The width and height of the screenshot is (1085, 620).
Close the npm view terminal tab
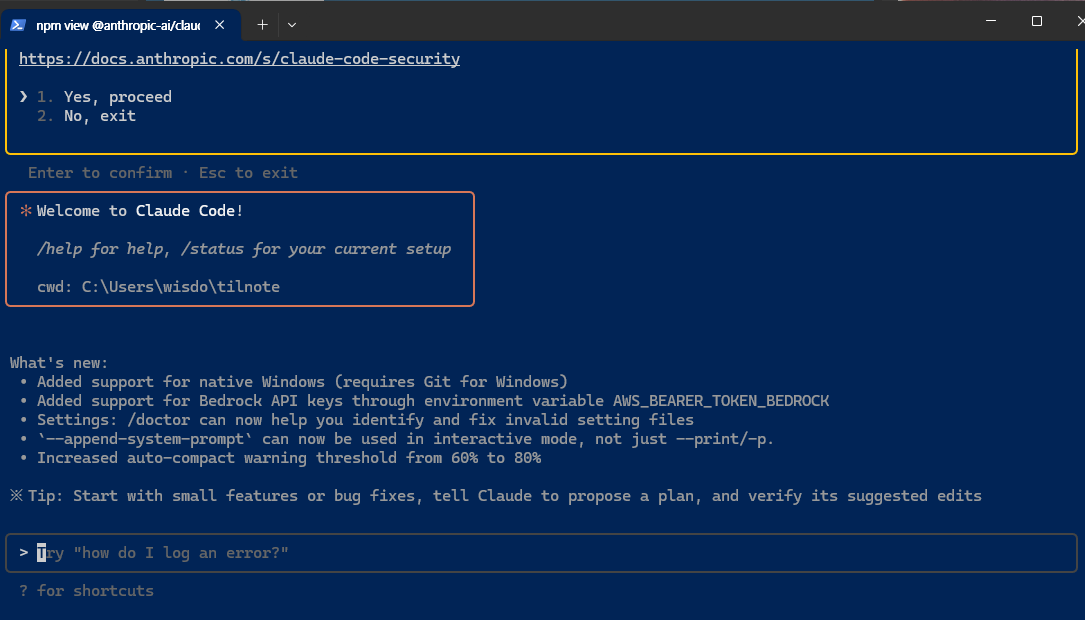220,23
